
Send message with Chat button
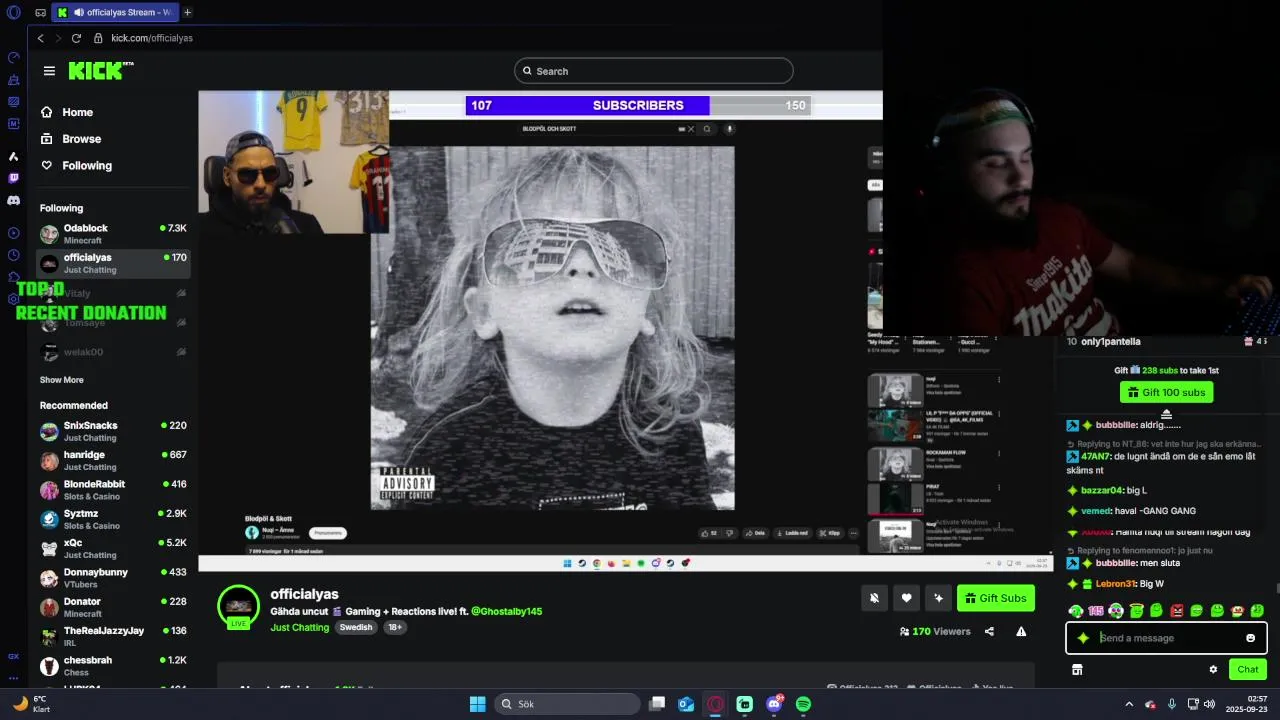[1248, 669]
